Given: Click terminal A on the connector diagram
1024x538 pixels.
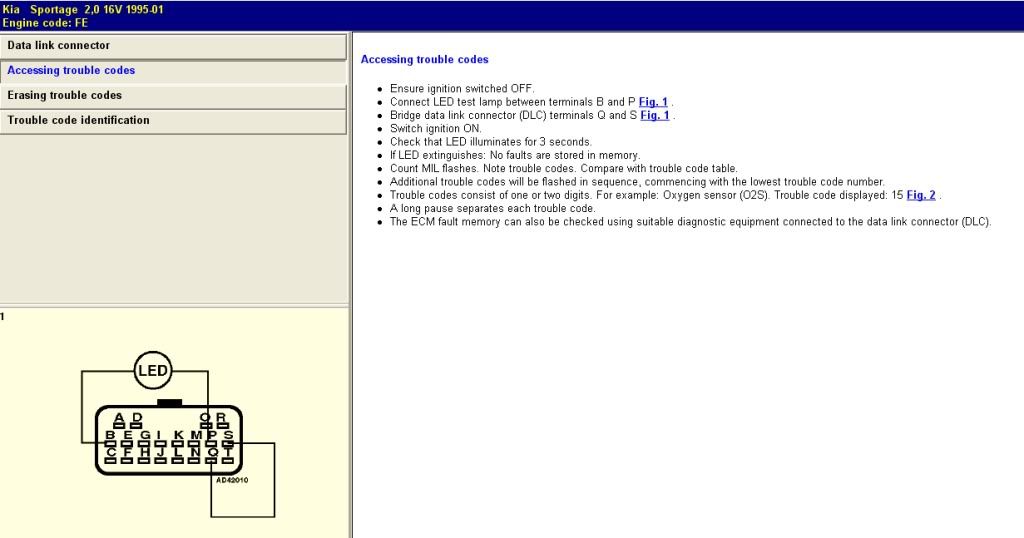Looking at the screenshot, I should pyautogui.click(x=119, y=419).
